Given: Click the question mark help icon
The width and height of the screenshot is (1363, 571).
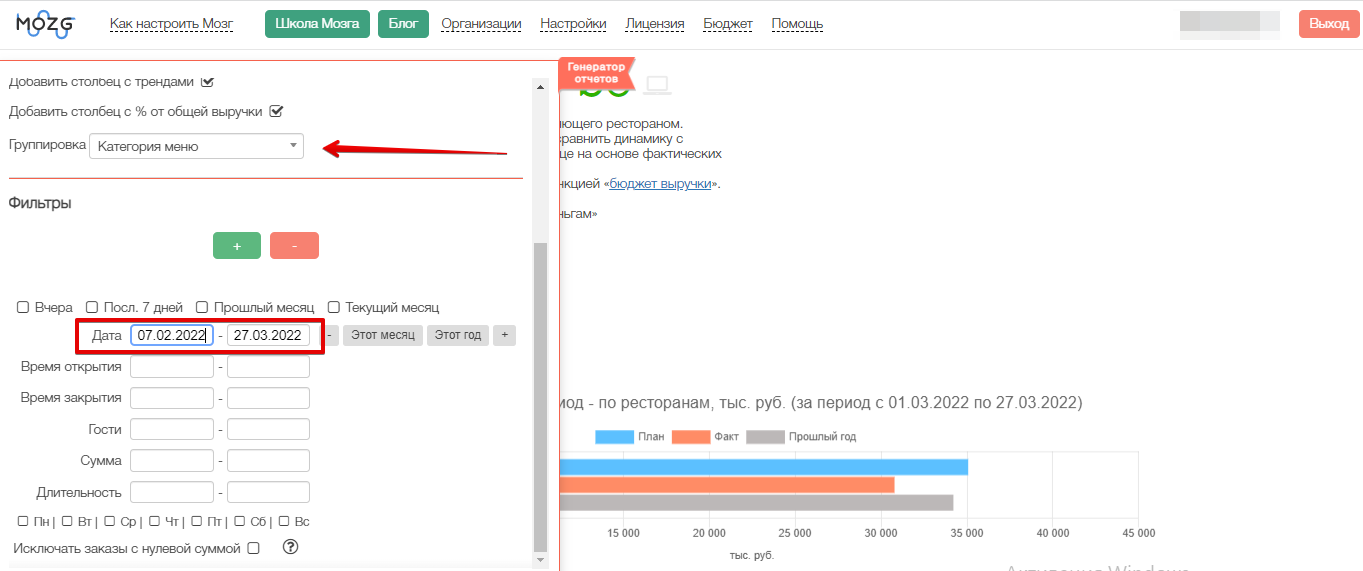Looking at the screenshot, I should [x=291, y=547].
